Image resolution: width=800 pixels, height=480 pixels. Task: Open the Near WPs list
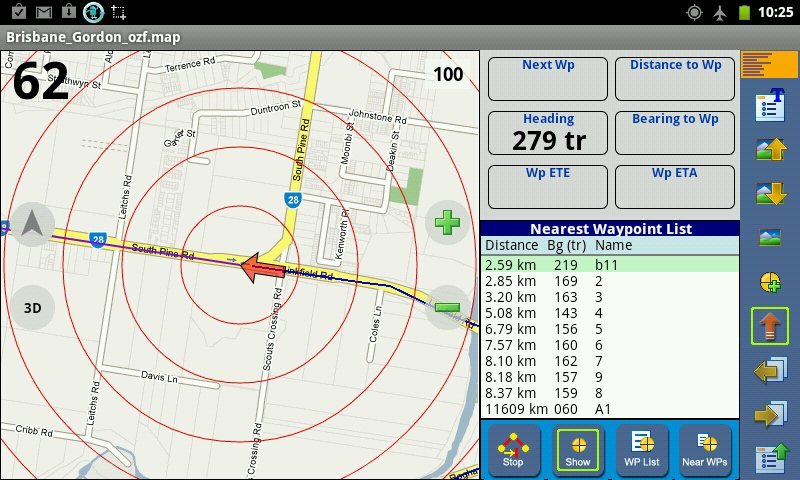(x=705, y=449)
